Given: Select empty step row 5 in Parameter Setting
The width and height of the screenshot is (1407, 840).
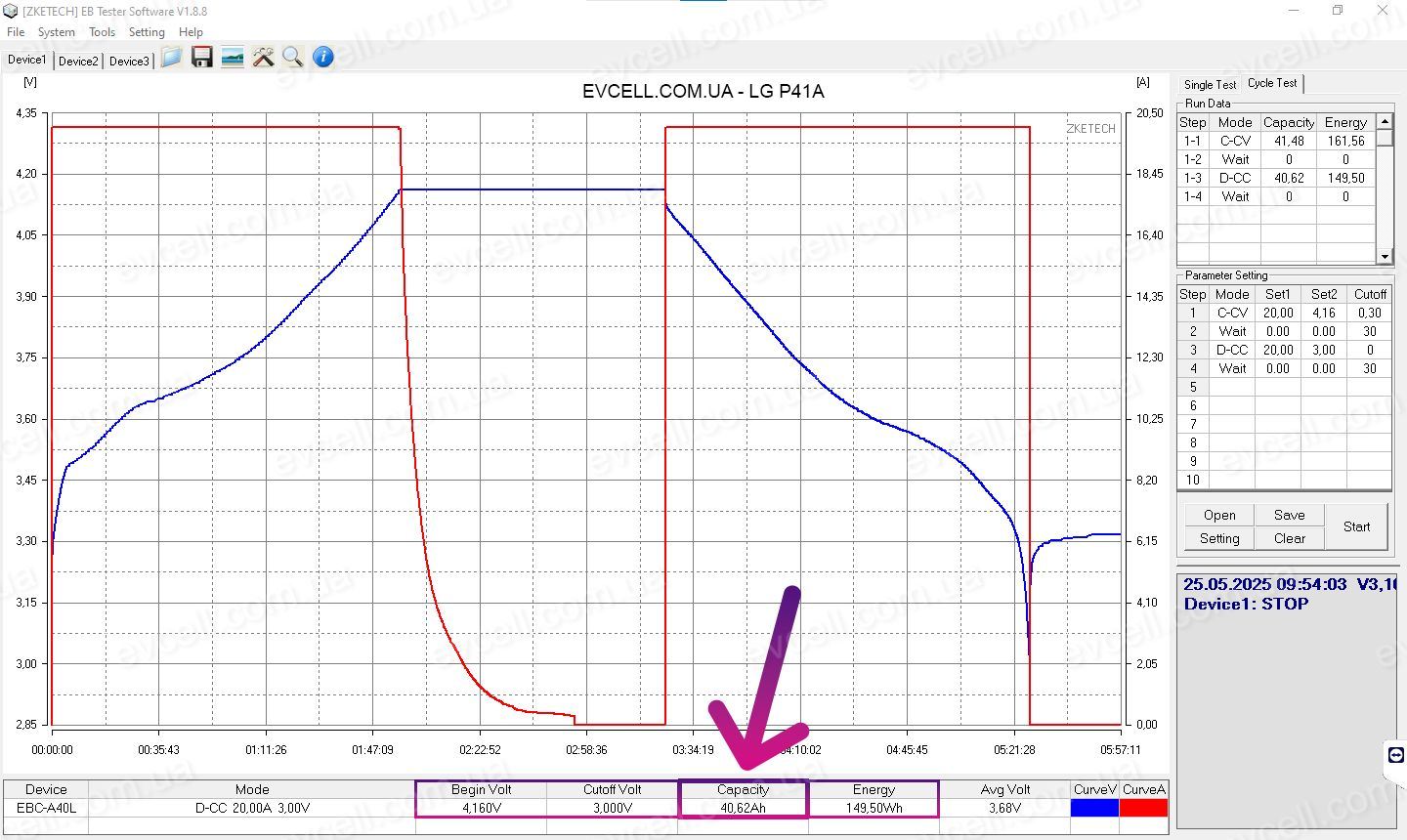Looking at the screenshot, I should click(x=1284, y=387).
